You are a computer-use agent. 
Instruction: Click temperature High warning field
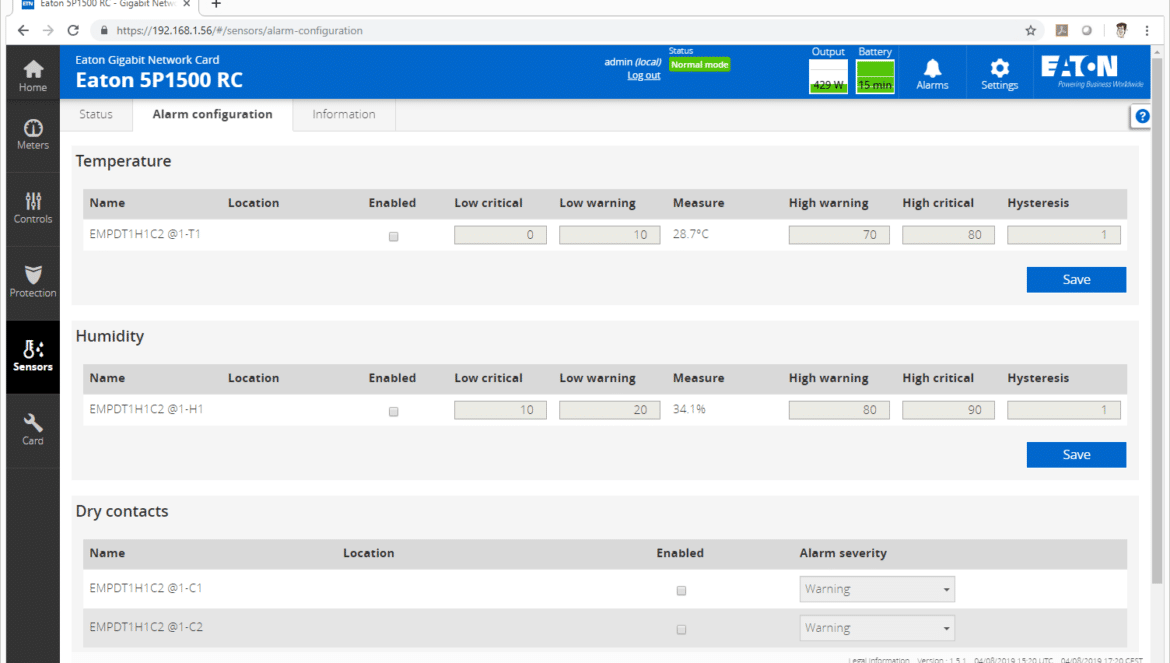click(x=839, y=235)
